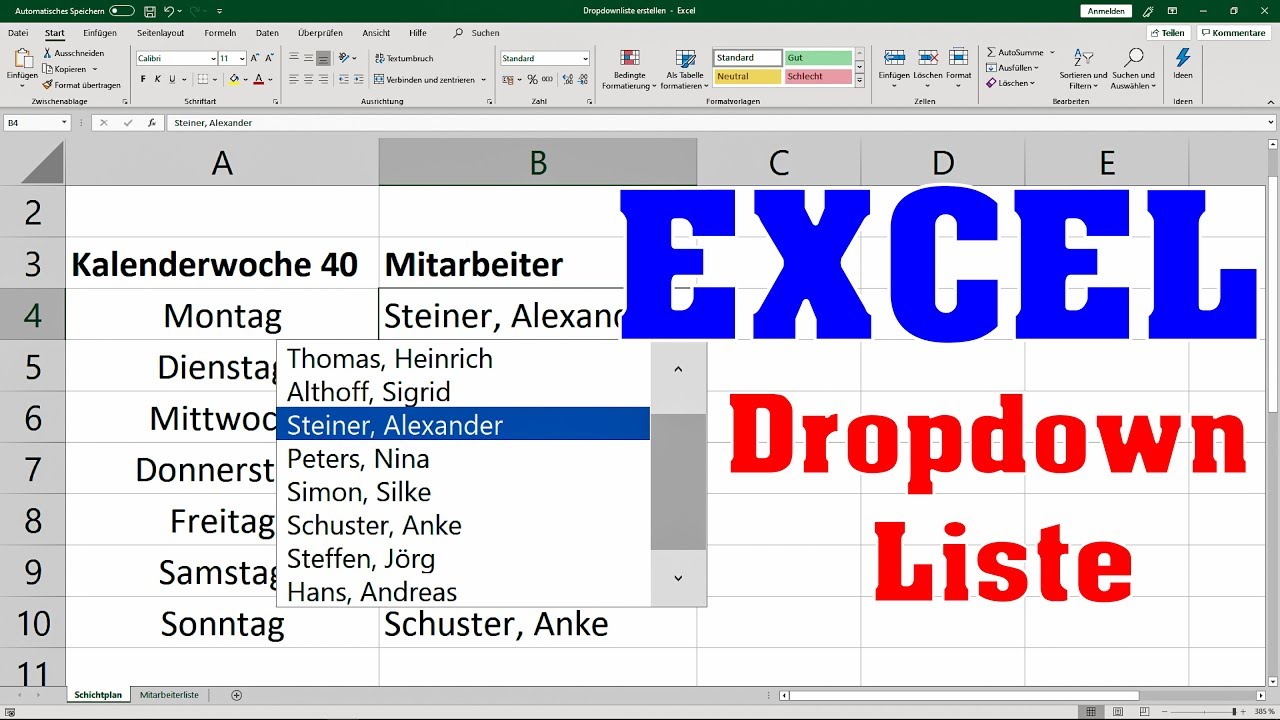Switch to the Seitenlayout tab
The image size is (1280, 720).
[160, 33]
